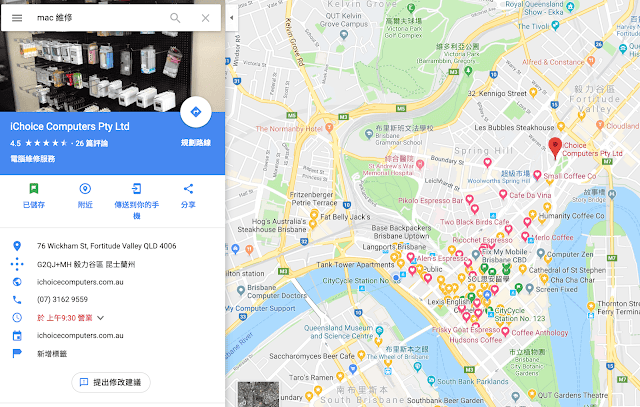Screen dimensions: 640x407
Task: Click The Tivoli map marker
Action: tap(555, 25)
